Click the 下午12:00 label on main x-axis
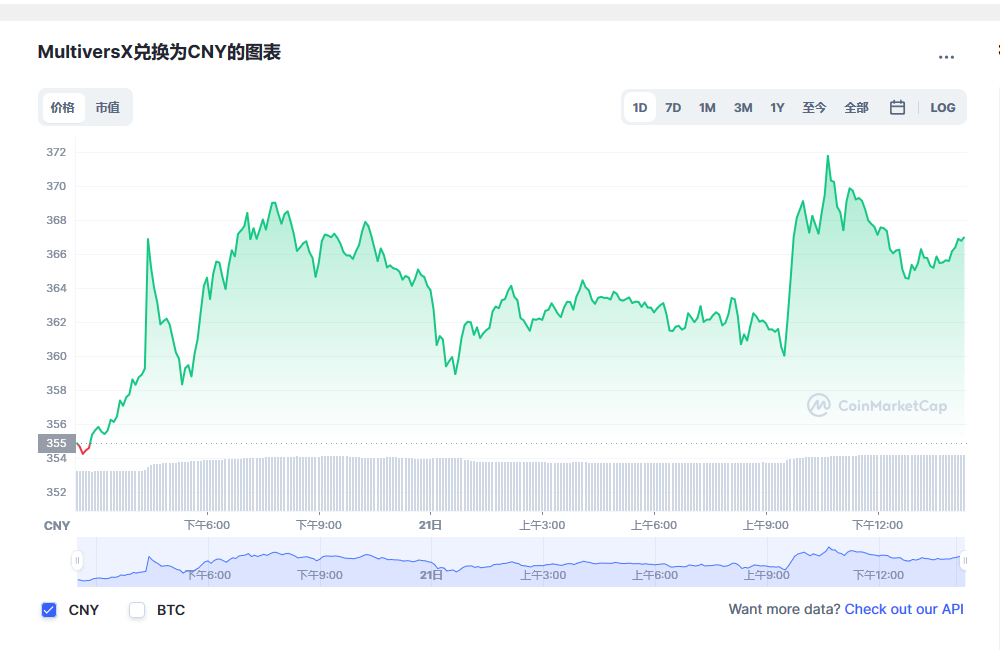Viewport: 1000px width, 650px height. point(878,525)
